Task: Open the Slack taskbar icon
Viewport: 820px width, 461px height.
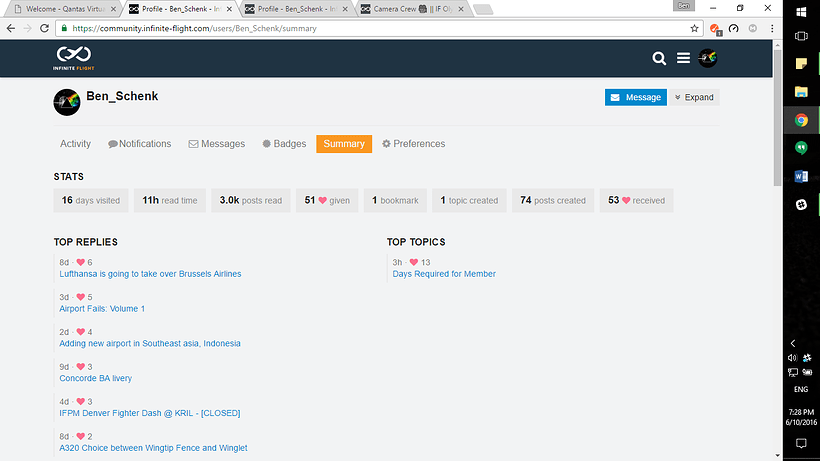Action: tap(801, 204)
